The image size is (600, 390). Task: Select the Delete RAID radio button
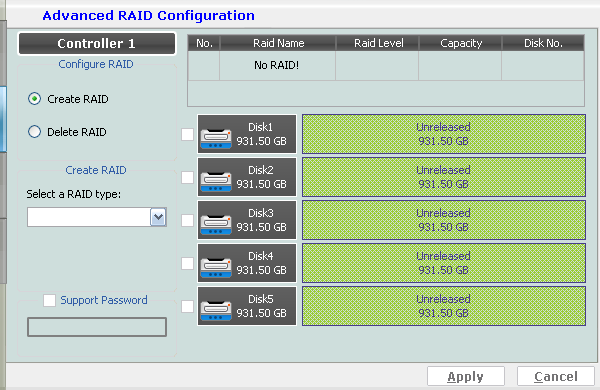34,132
